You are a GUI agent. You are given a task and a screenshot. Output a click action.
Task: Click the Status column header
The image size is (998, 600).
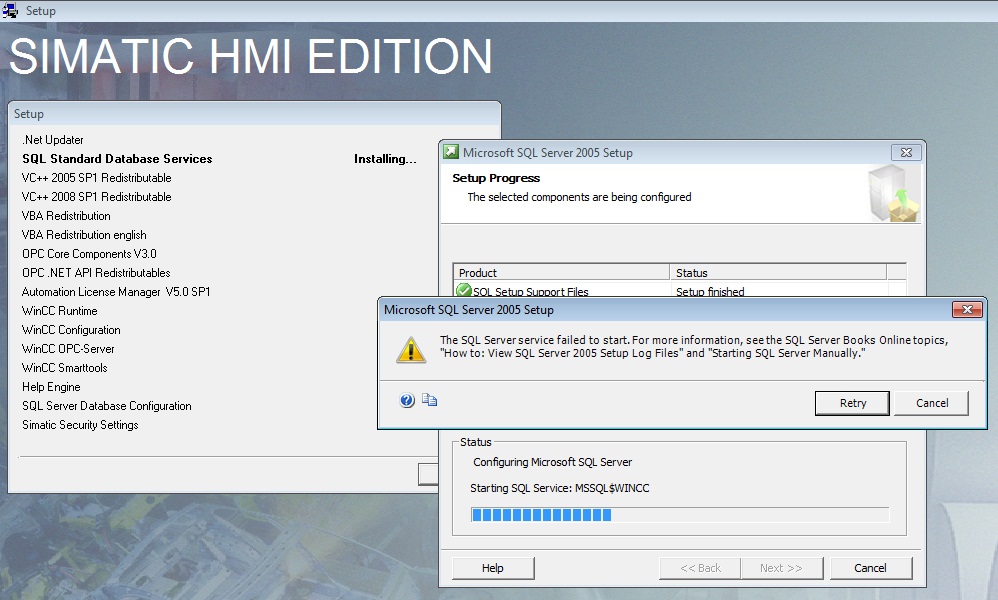click(x=777, y=272)
